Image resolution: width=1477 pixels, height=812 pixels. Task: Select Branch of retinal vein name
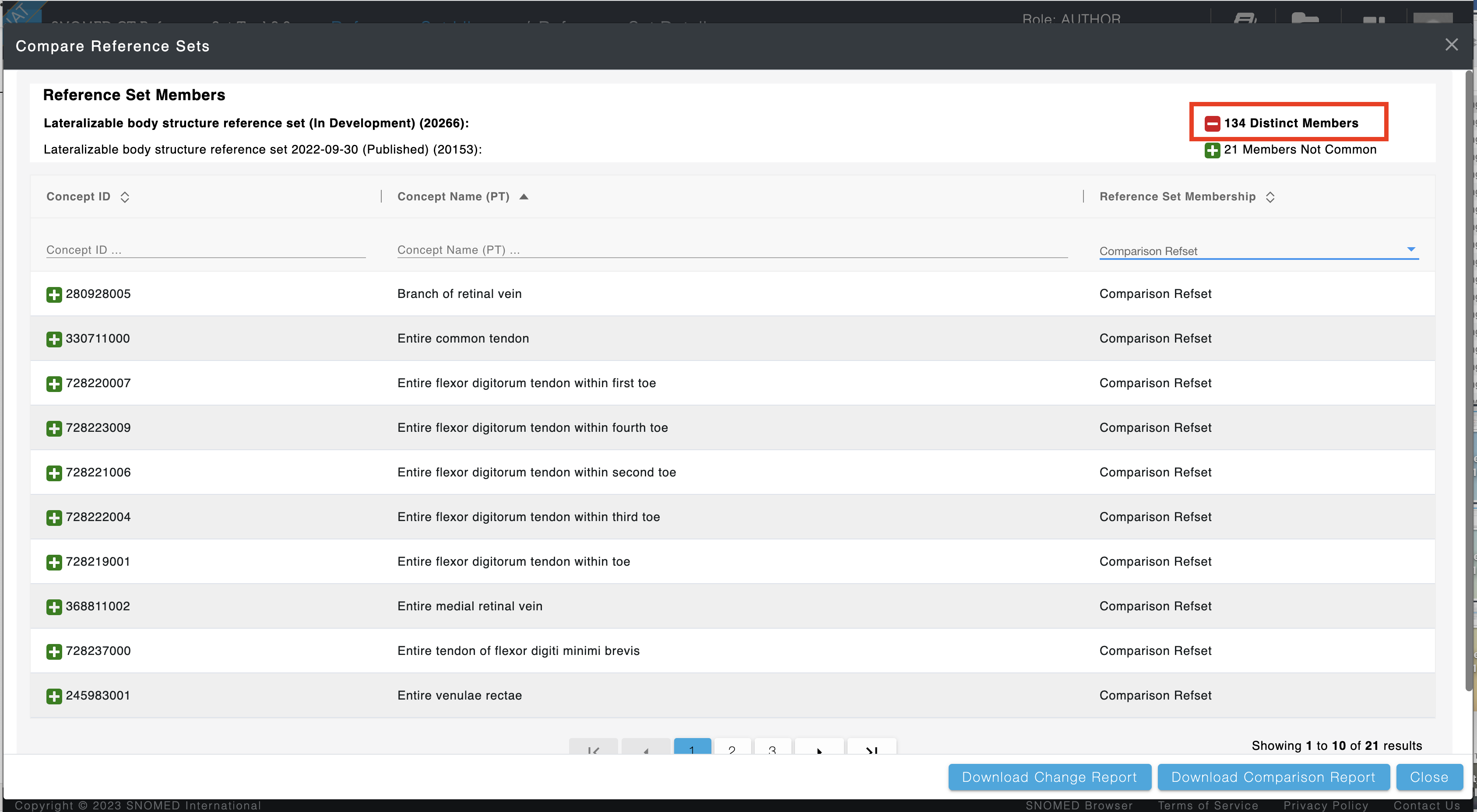tap(459, 294)
